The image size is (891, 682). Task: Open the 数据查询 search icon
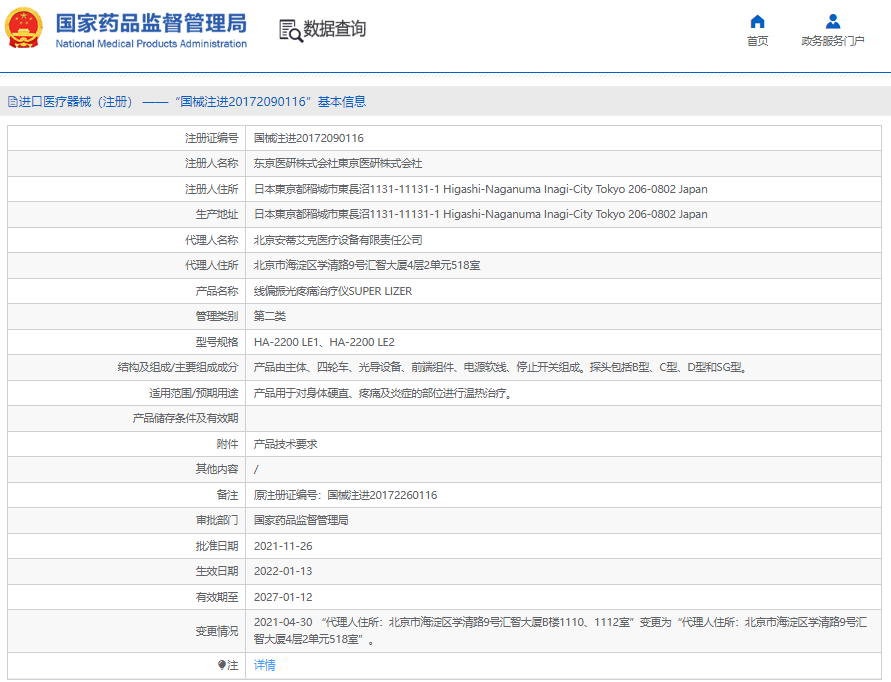pyautogui.click(x=290, y=31)
